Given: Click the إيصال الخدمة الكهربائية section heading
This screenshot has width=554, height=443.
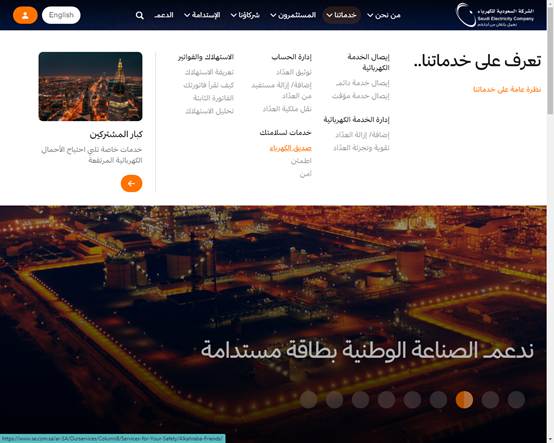Looking at the screenshot, I should 369,62.
